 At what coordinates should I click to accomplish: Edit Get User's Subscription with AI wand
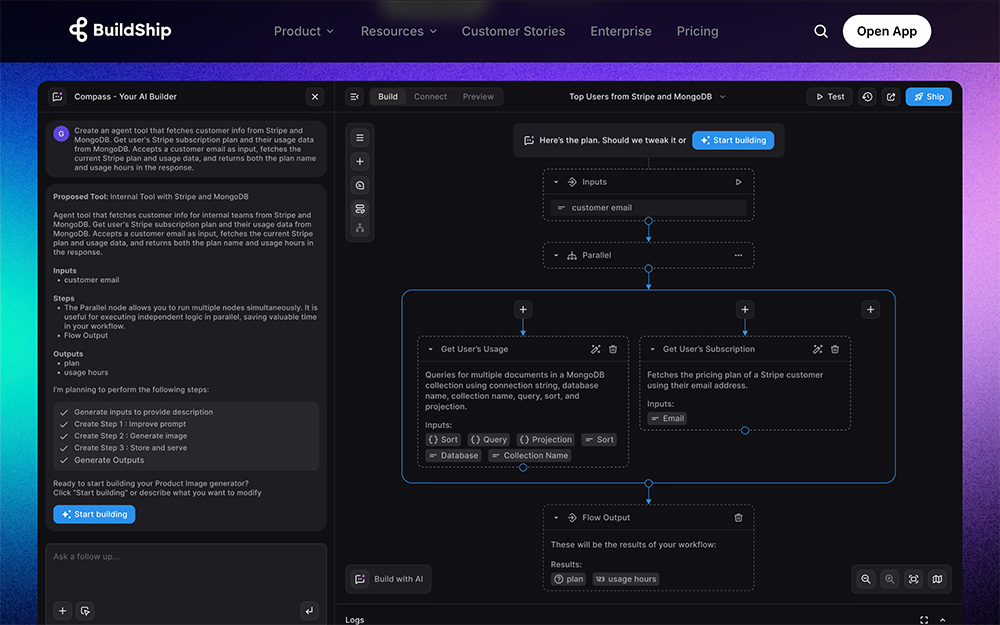point(817,349)
